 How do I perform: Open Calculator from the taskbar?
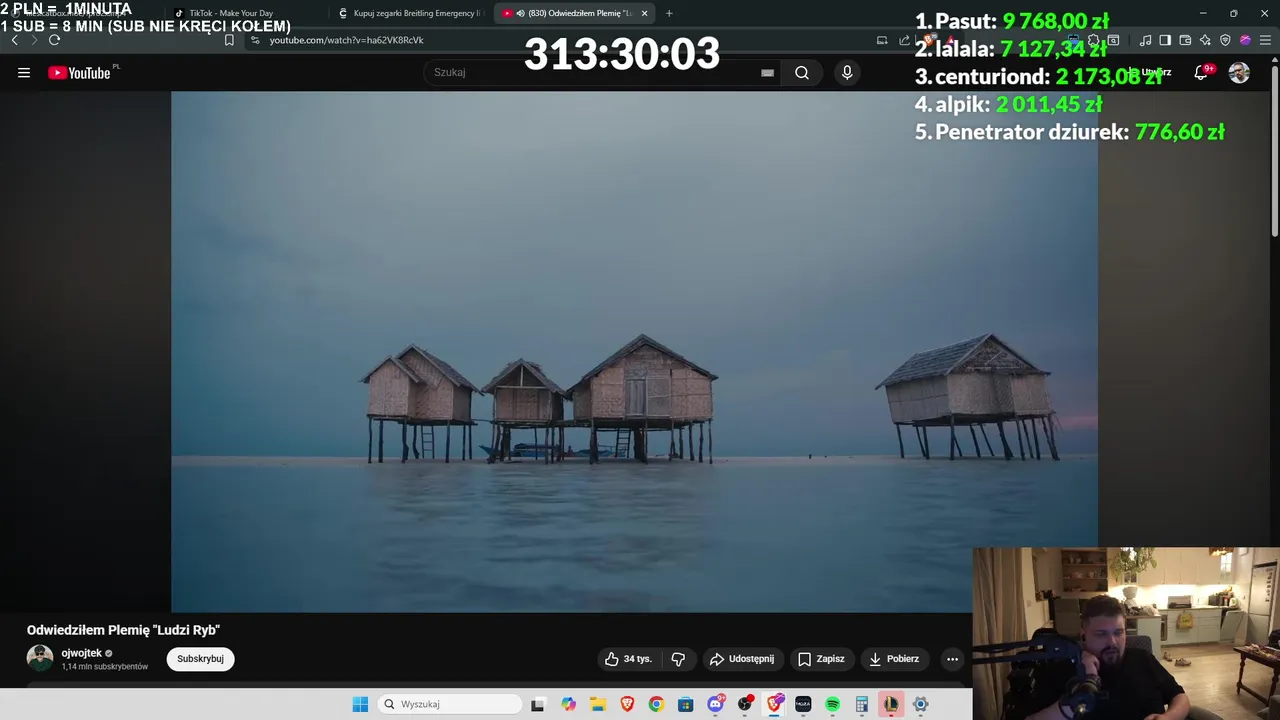(861, 704)
